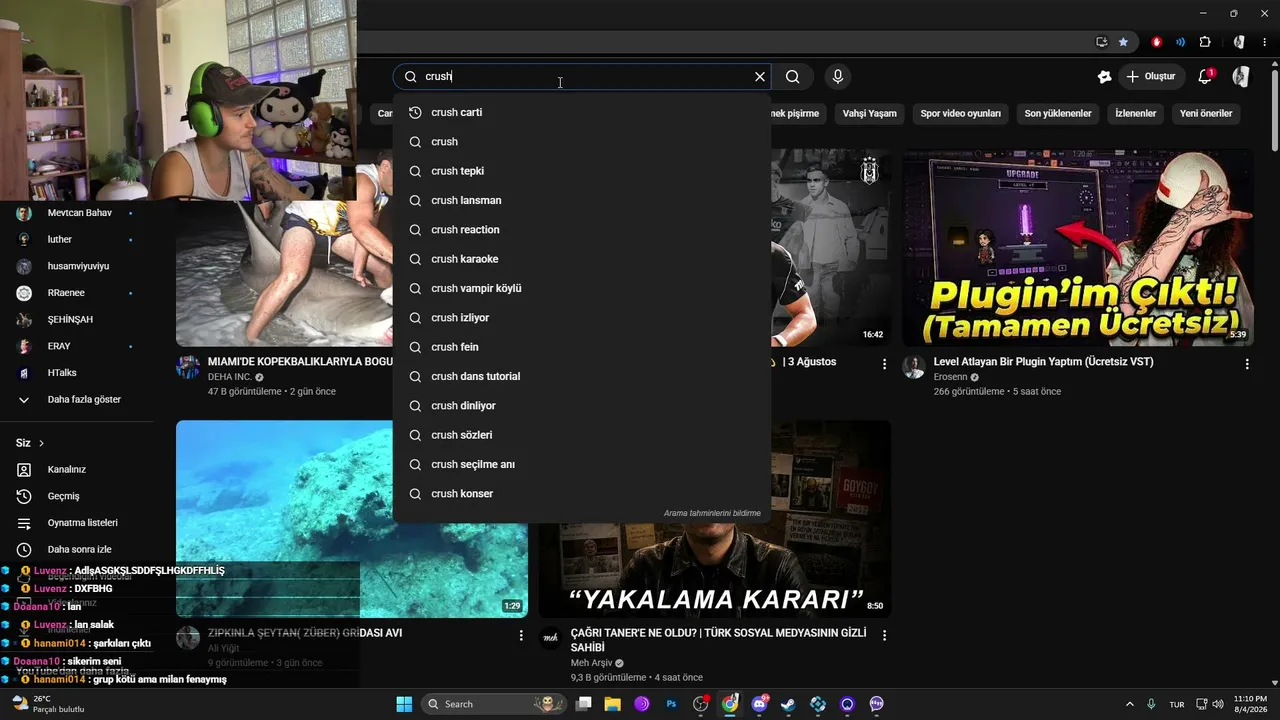Select the 'crush lansman' suggestion
1280x720 pixels.
click(x=582, y=201)
